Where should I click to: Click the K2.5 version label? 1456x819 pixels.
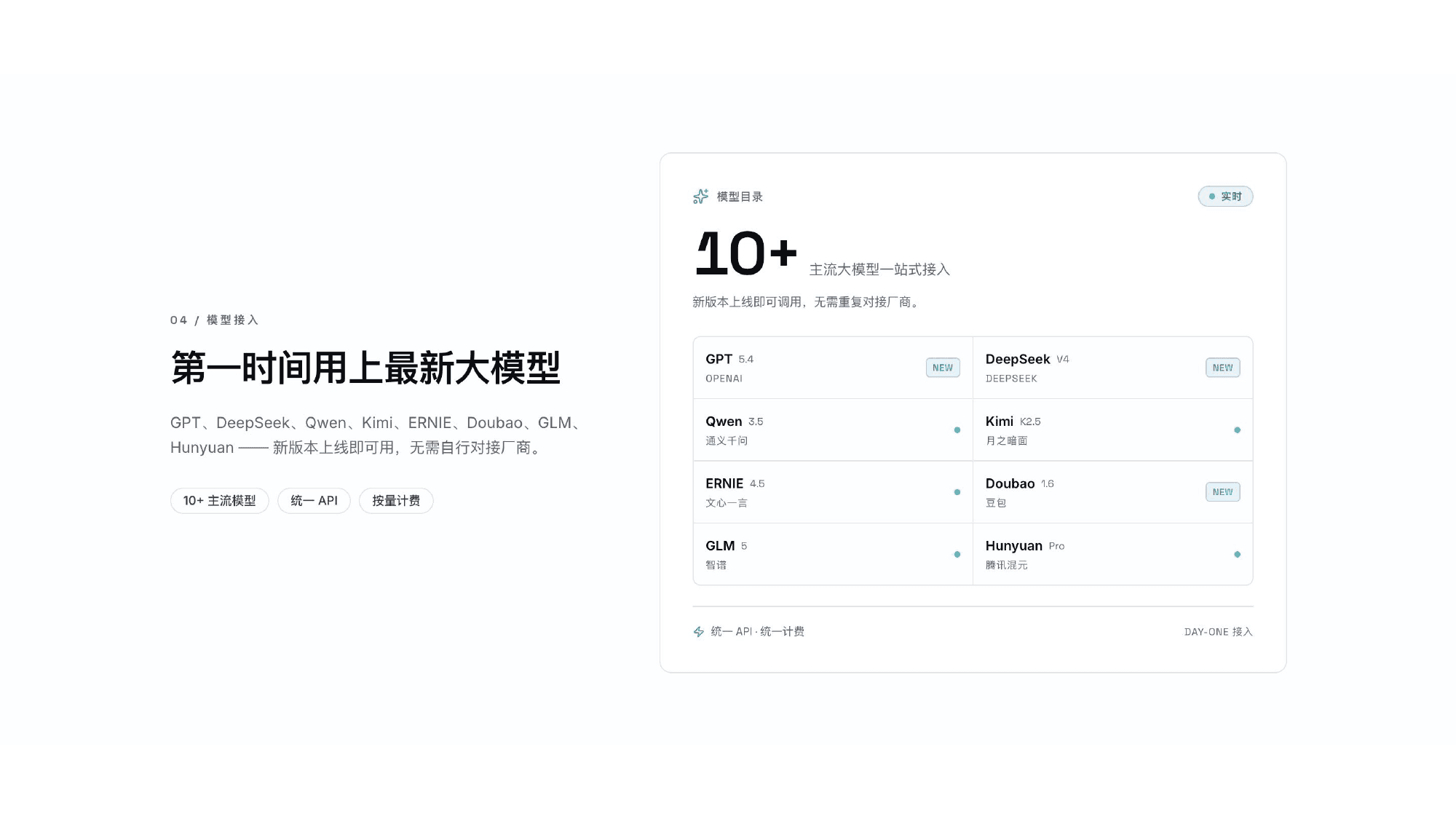1030,422
